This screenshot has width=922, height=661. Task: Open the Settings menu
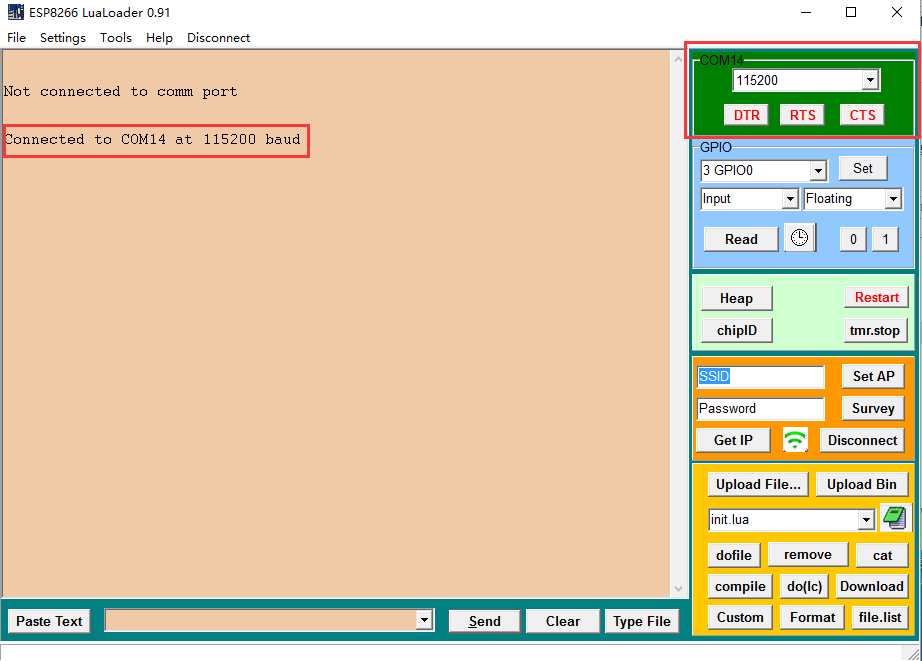click(62, 38)
